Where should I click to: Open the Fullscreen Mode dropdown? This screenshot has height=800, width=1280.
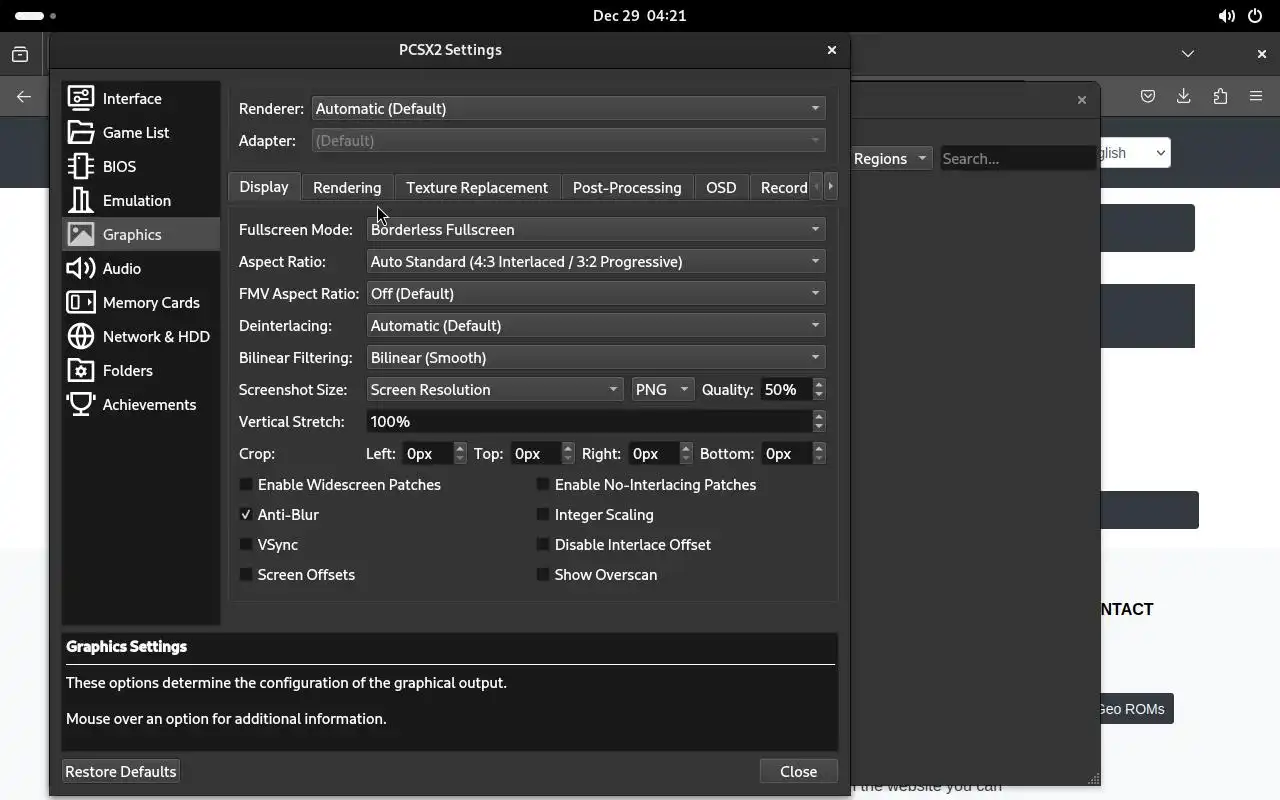[x=596, y=229]
